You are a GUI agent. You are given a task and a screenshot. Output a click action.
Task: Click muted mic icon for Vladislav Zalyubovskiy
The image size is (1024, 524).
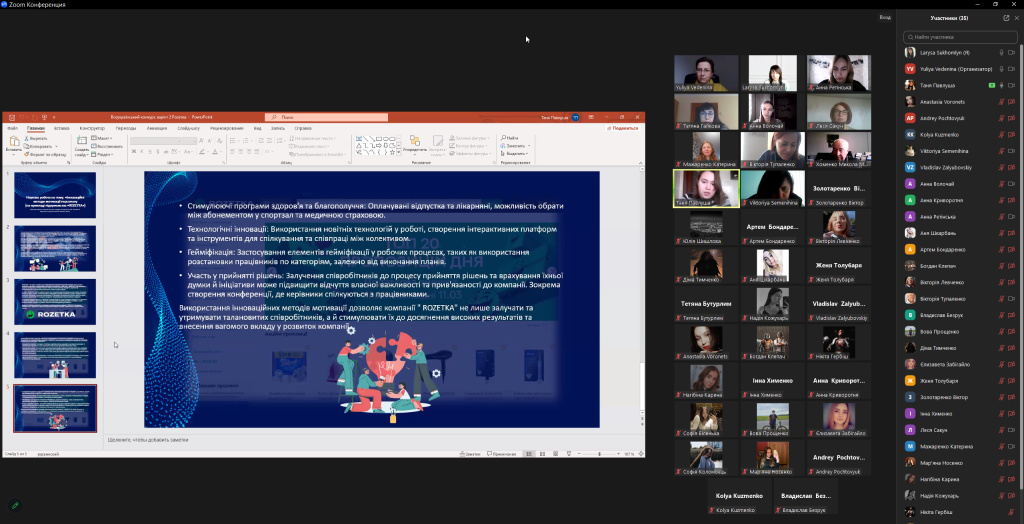[1001, 167]
